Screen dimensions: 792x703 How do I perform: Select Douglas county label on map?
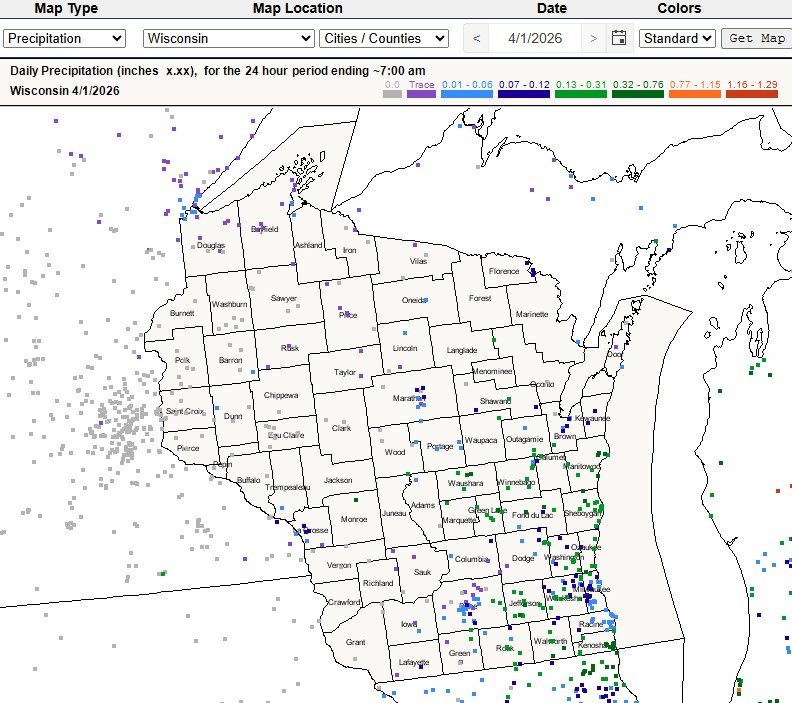[x=211, y=245]
